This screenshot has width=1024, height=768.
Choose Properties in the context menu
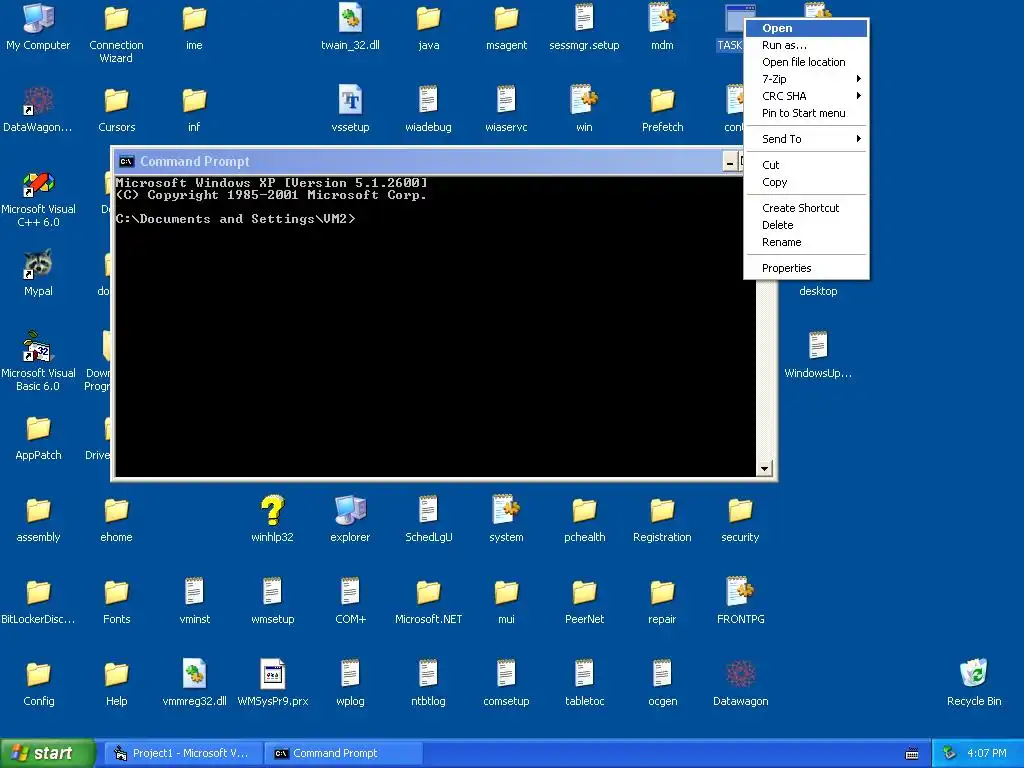click(x=806, y=268)
